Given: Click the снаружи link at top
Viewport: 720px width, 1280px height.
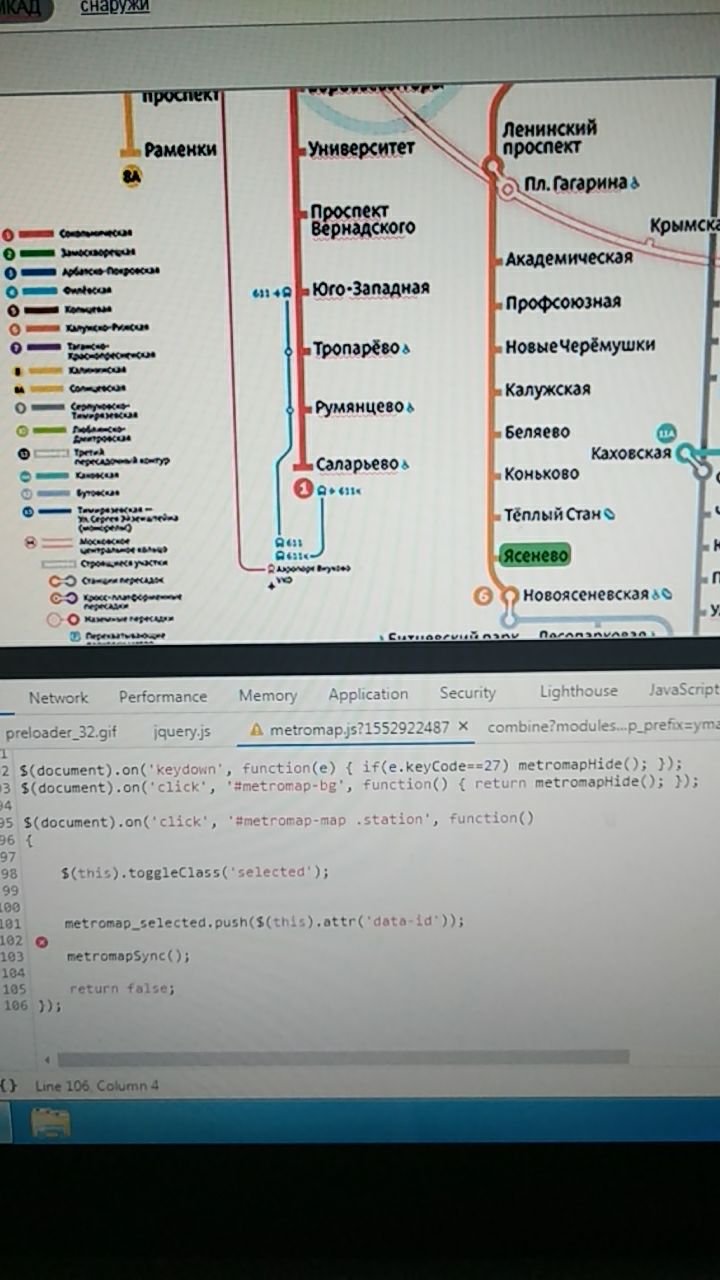Looking at the screenshot, I should [115, 7].
